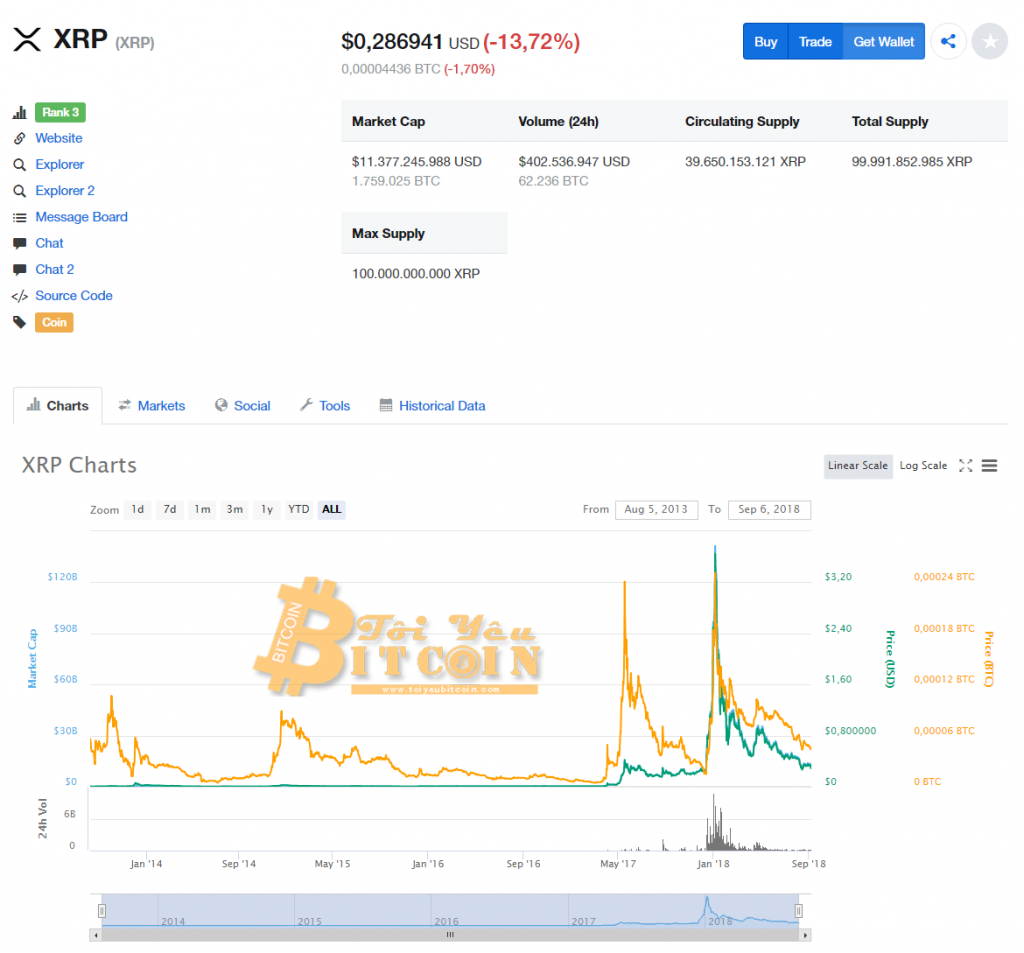Toggle the Price (BTC) axis series label
This screenshot has height=953, width=1024.
pyautogui.click(x=989, y=658)
